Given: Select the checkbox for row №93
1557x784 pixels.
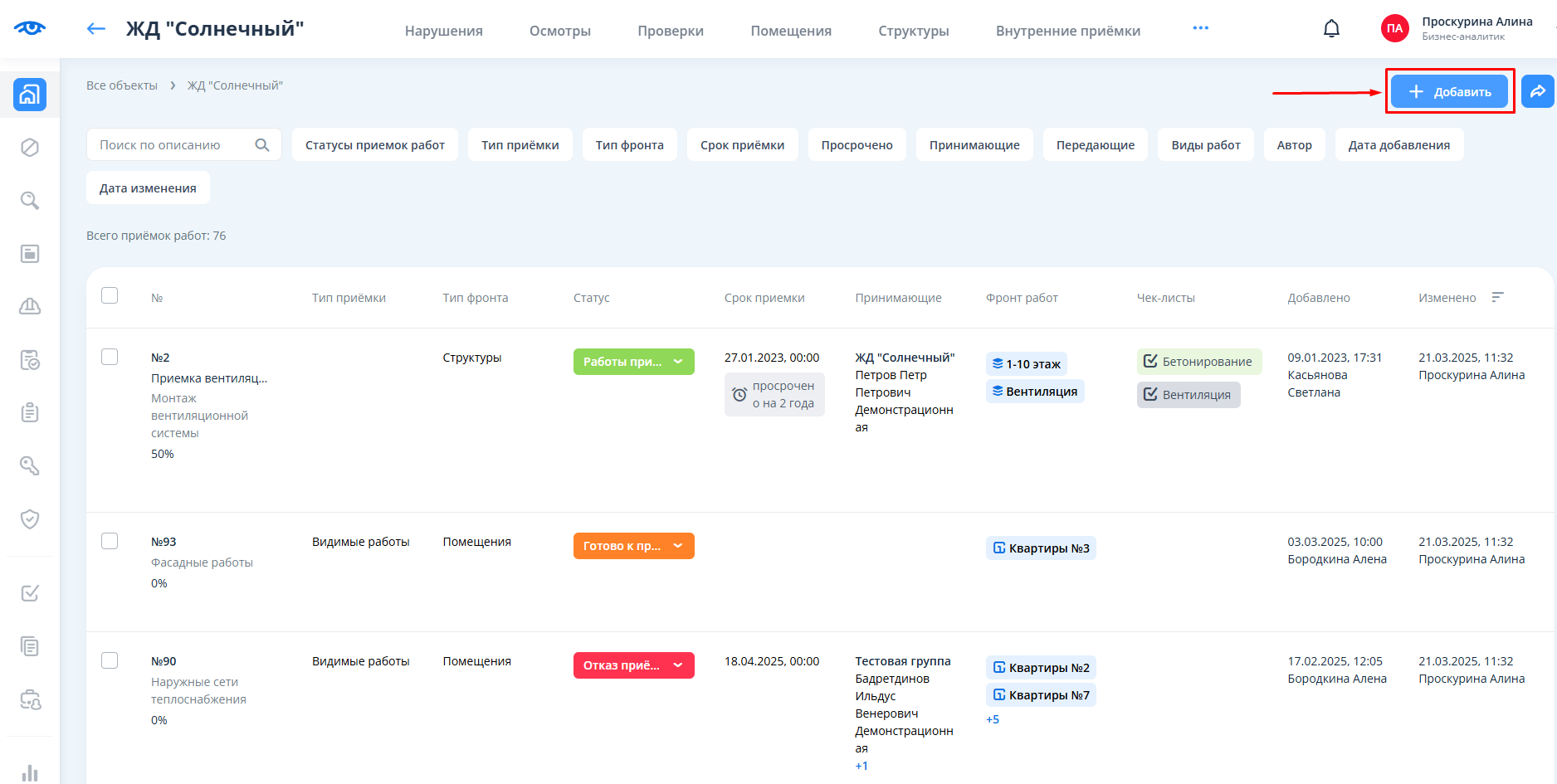Looking at the screenshot, I should [x=110, y=541].
